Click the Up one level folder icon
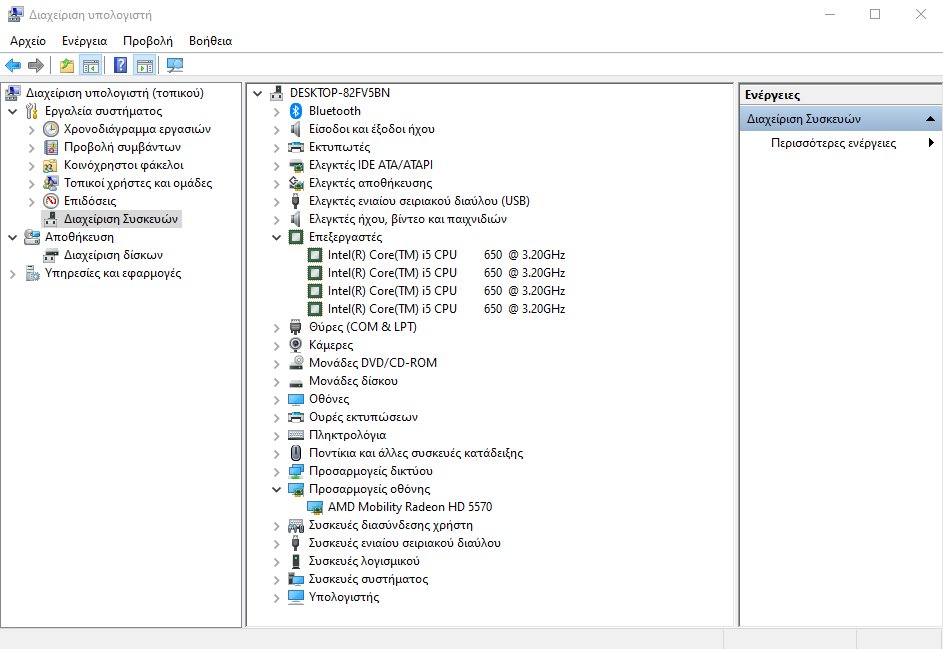Viewport: 943px width, 649px height. [x=67, y=65]
